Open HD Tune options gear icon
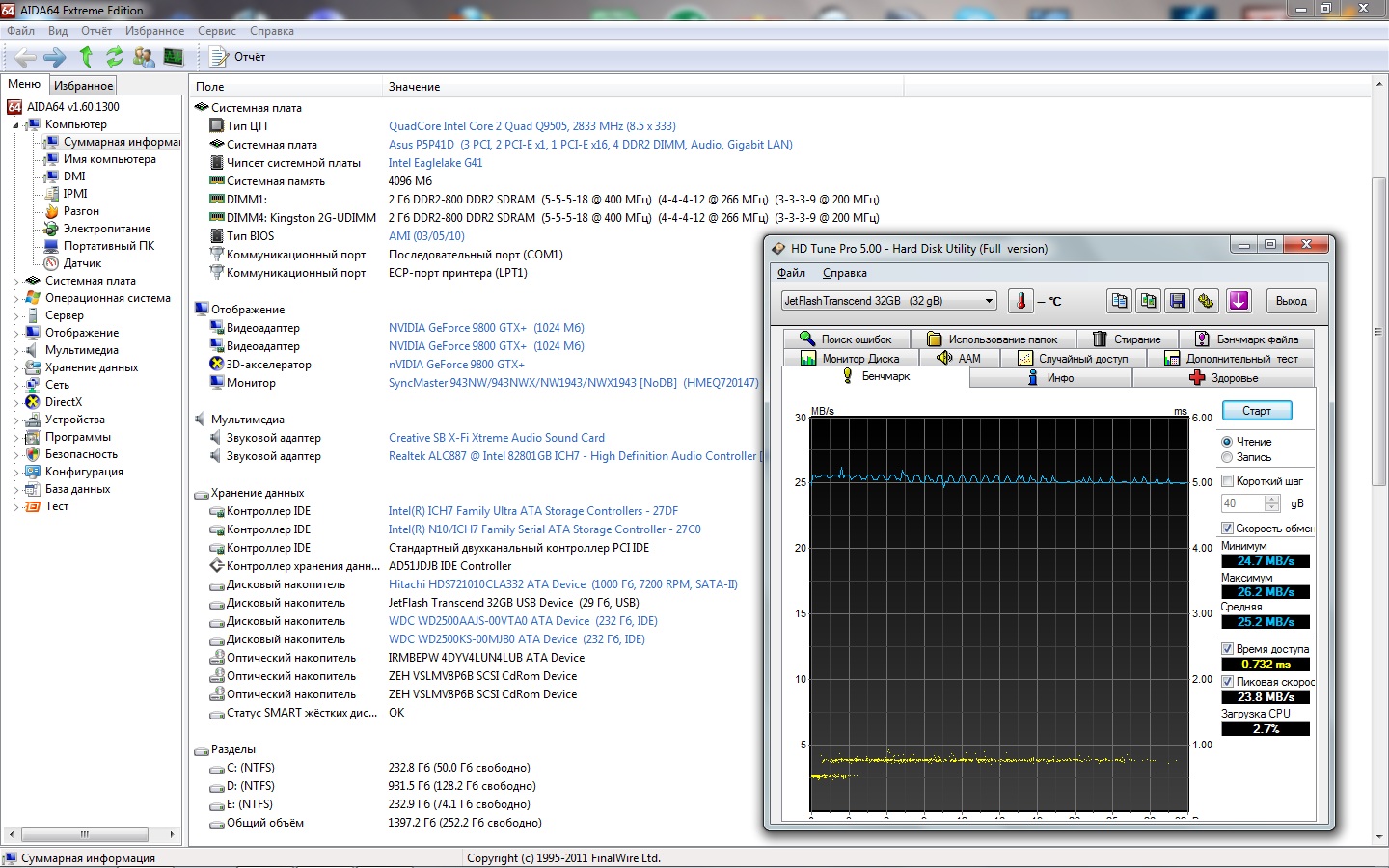Image resolution: width=1389 pixels, height=868 pixels. pos(1206,301)
